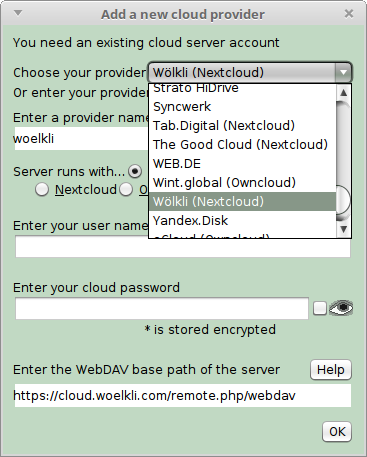Tick the show password checkbox
367x457 pixels.
[x=320, y=308]
